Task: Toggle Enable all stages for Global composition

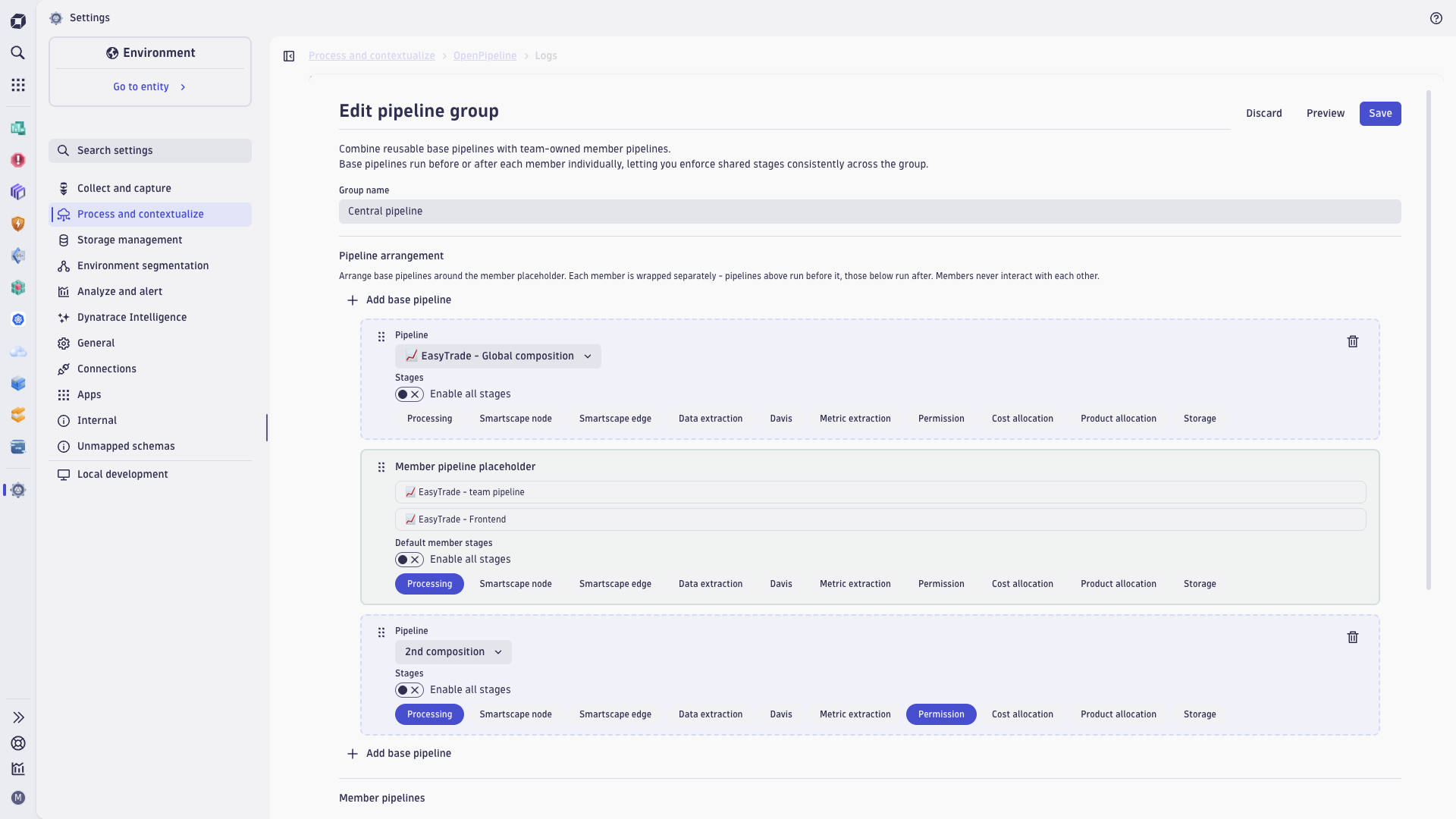Action: pyautogui.click(x=409, y=394)
